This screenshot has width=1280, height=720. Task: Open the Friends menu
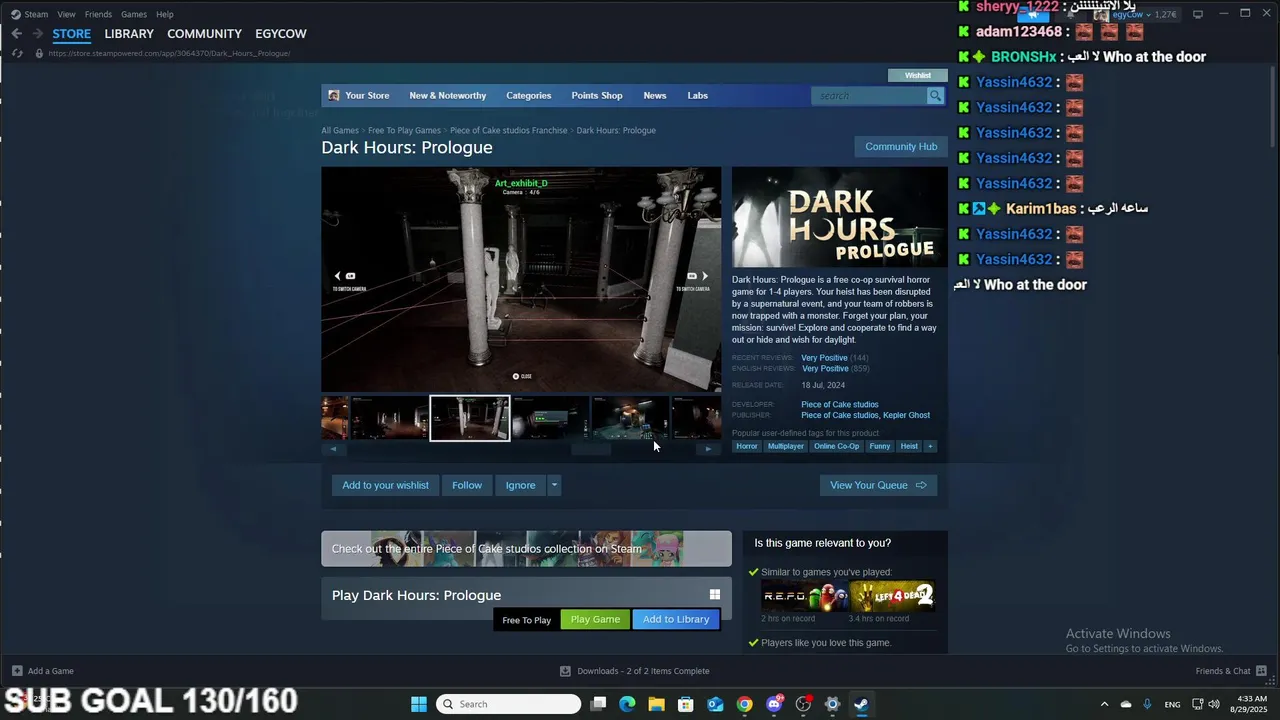(x=98, y=14)
